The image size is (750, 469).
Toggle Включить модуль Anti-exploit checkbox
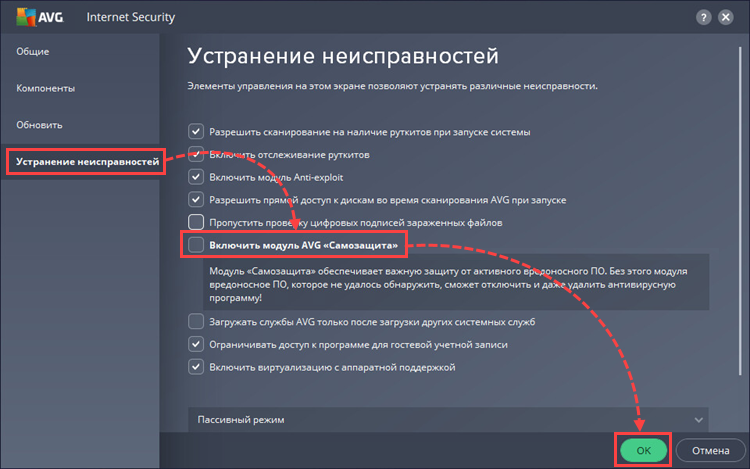[196, 177]
